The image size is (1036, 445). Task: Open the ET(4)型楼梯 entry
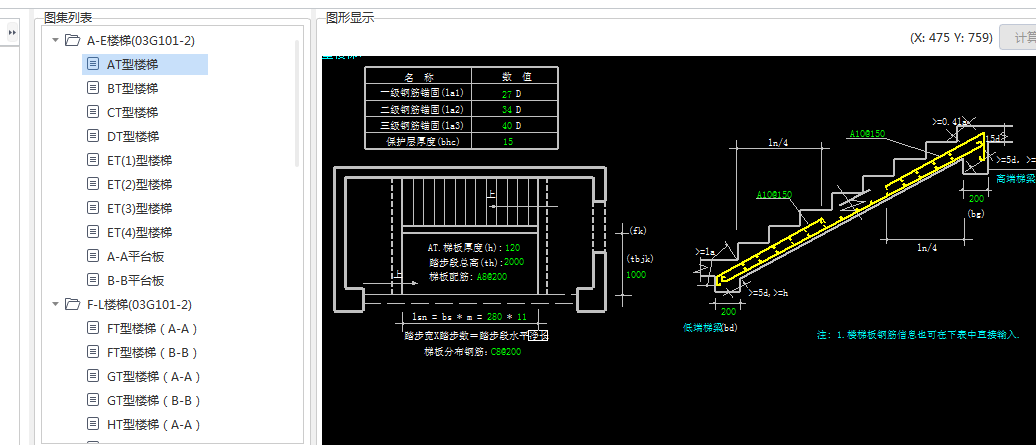pos(139,232)
